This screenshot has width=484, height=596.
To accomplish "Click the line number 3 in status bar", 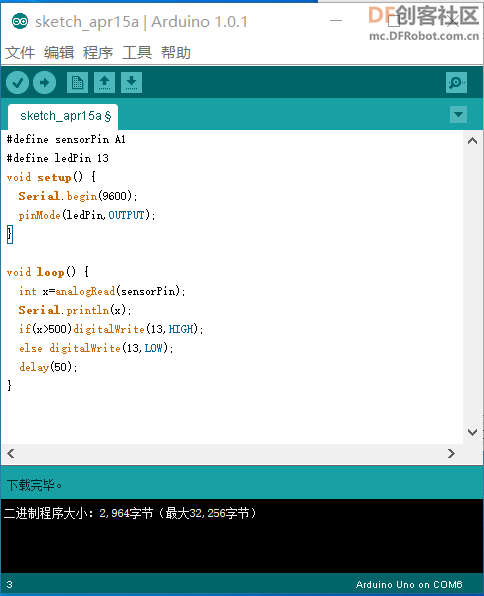I will point(10,585).
